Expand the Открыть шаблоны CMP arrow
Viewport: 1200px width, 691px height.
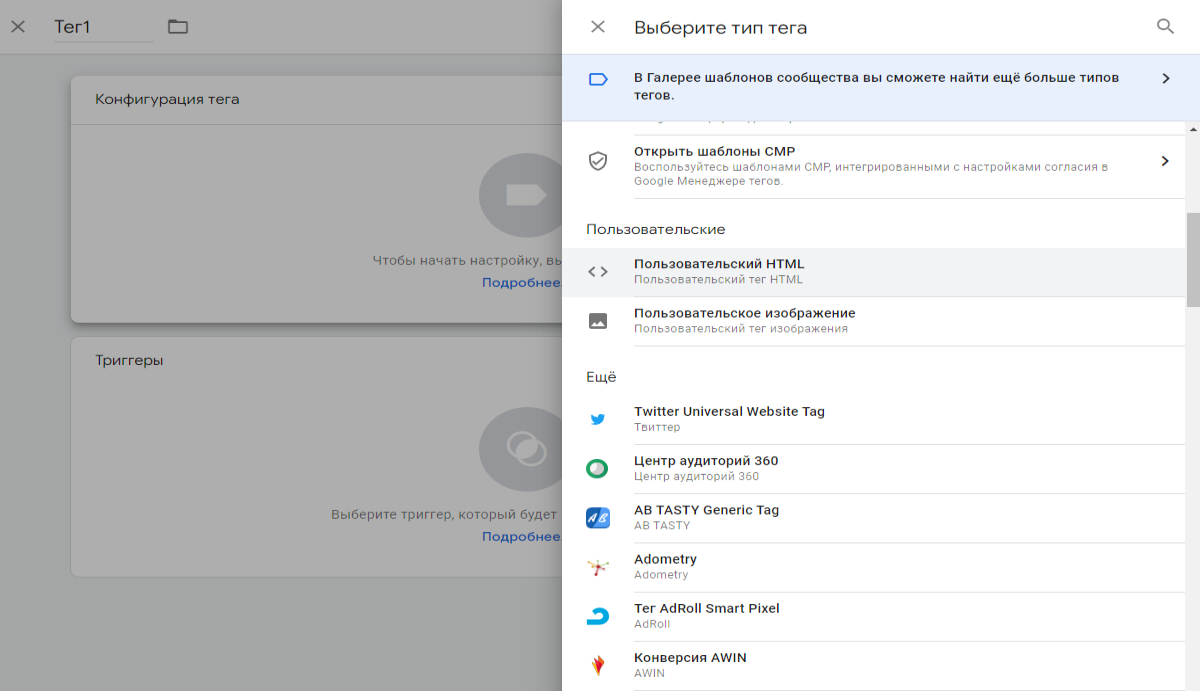[1165, 161]
